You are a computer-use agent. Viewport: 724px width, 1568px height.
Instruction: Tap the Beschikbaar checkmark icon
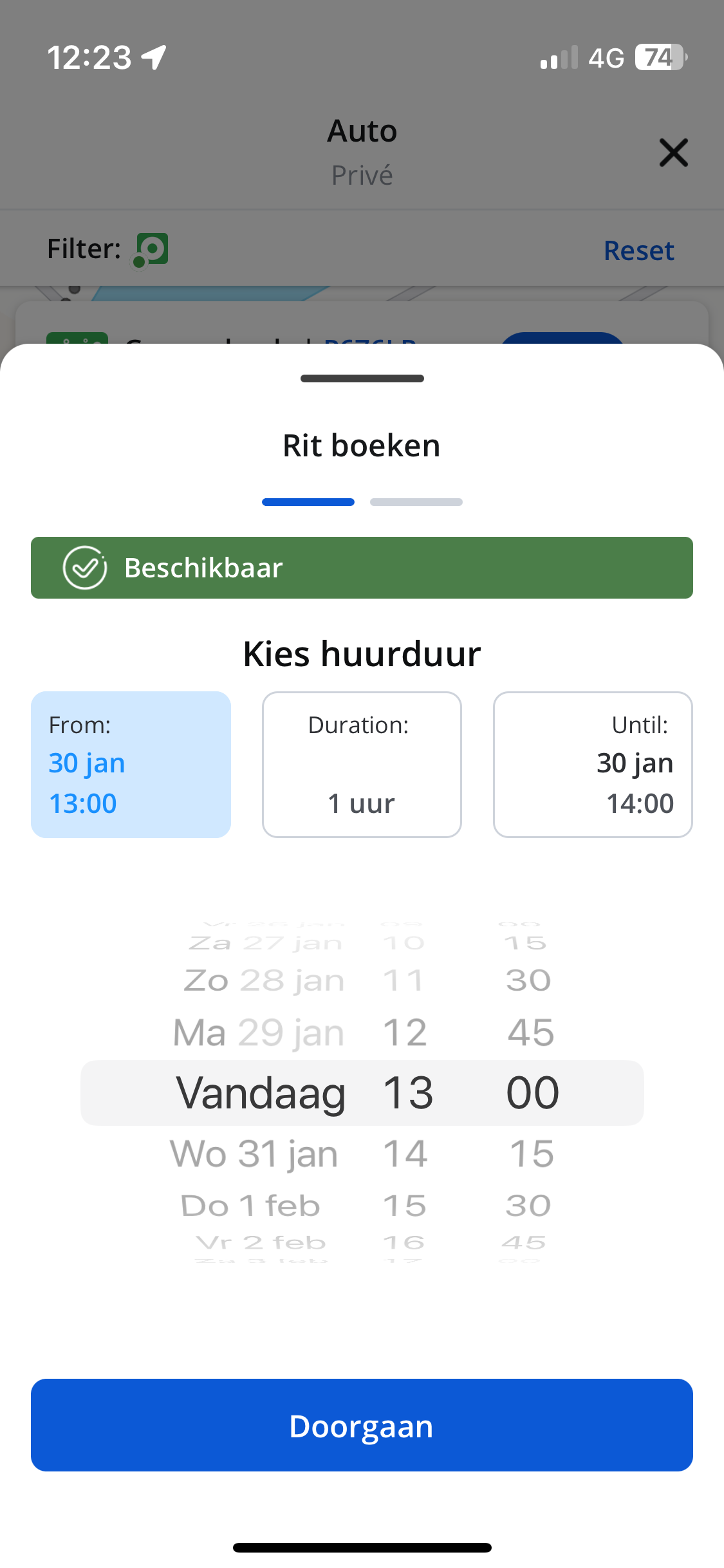(84, 568)
